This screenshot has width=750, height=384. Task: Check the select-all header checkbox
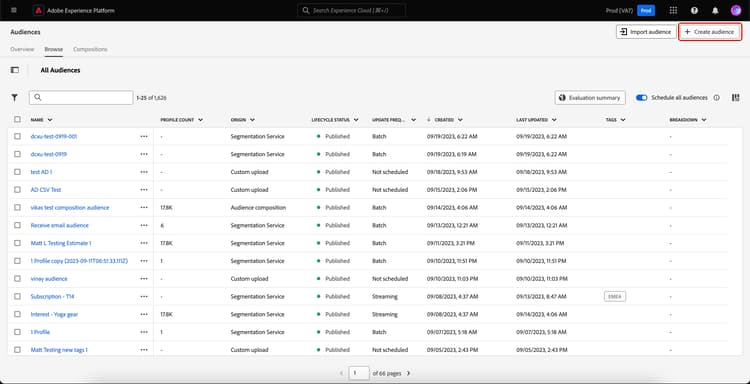click(x=17, y=120)
